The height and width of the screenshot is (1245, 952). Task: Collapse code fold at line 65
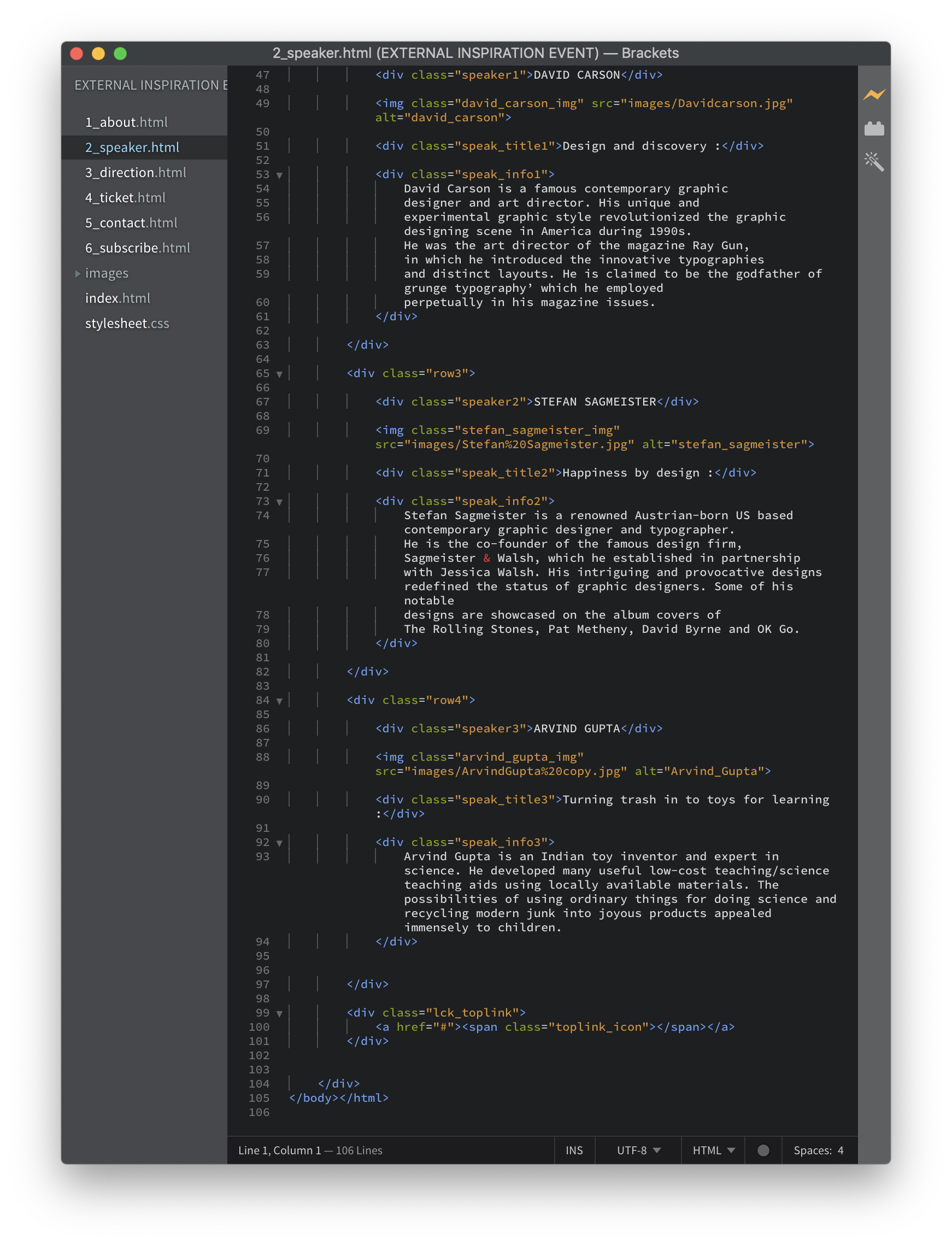(x=279, y=374)
